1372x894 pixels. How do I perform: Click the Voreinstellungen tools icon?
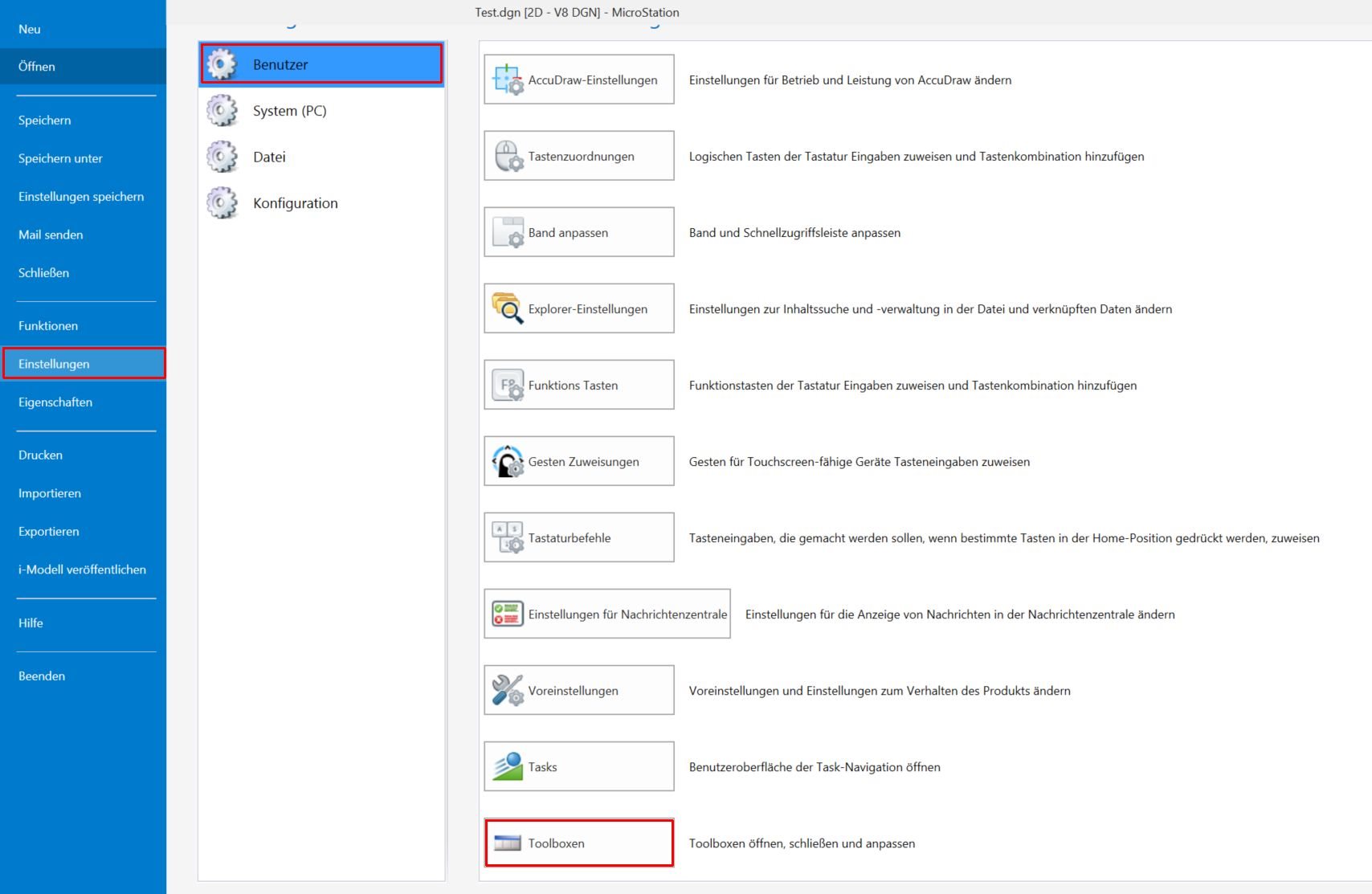click(x=508, y=690)
